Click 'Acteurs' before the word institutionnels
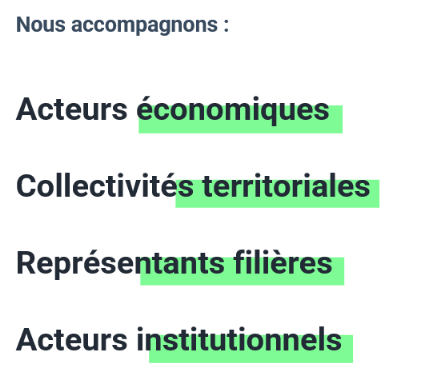Viewport: 425px width, 385px height. coord(72,340)
